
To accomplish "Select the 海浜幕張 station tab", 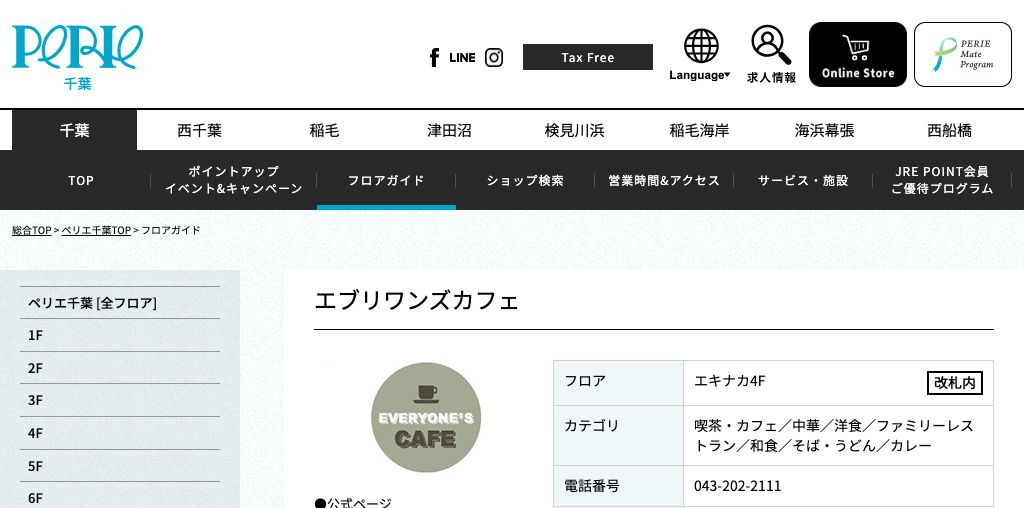I will point(824,131).
